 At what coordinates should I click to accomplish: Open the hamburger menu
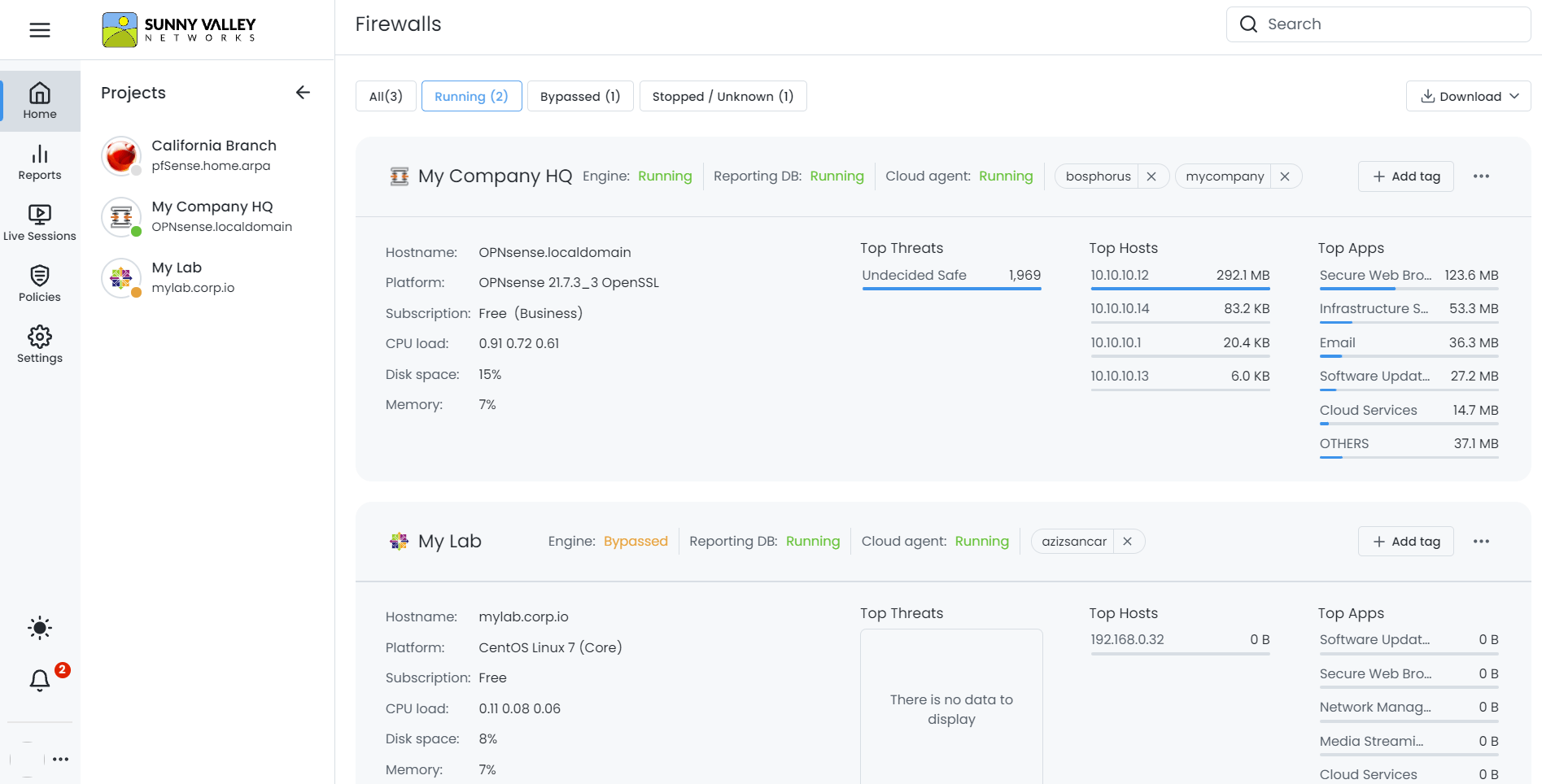coord(40,30)
